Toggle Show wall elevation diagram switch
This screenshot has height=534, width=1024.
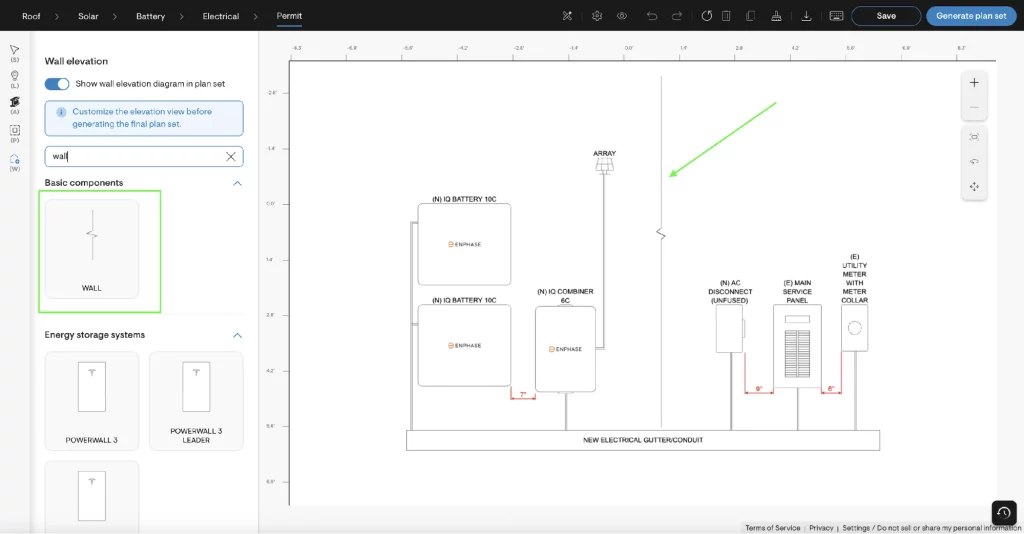tap(57, 84)
